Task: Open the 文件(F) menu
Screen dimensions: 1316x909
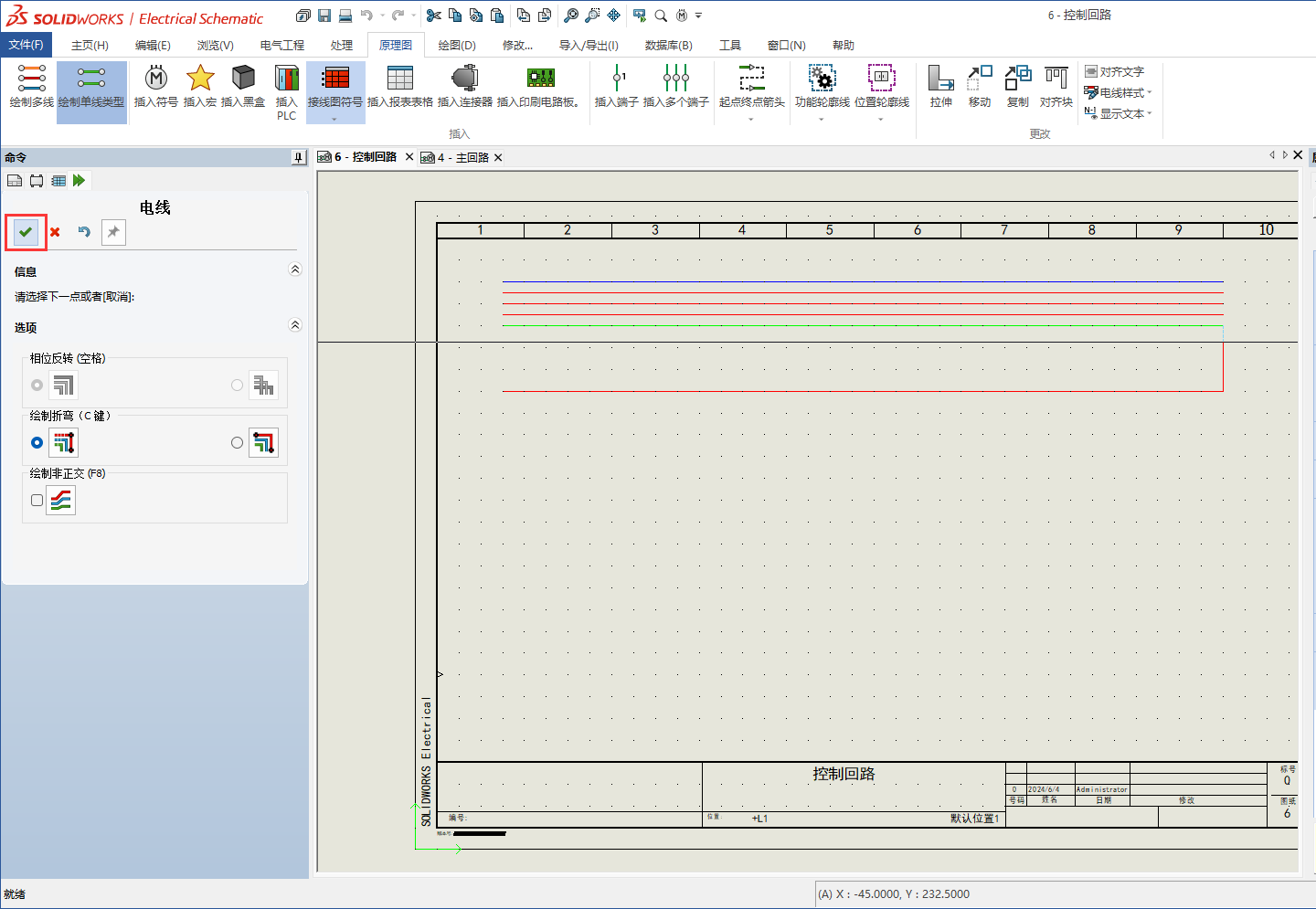Action: pos(26,45)
